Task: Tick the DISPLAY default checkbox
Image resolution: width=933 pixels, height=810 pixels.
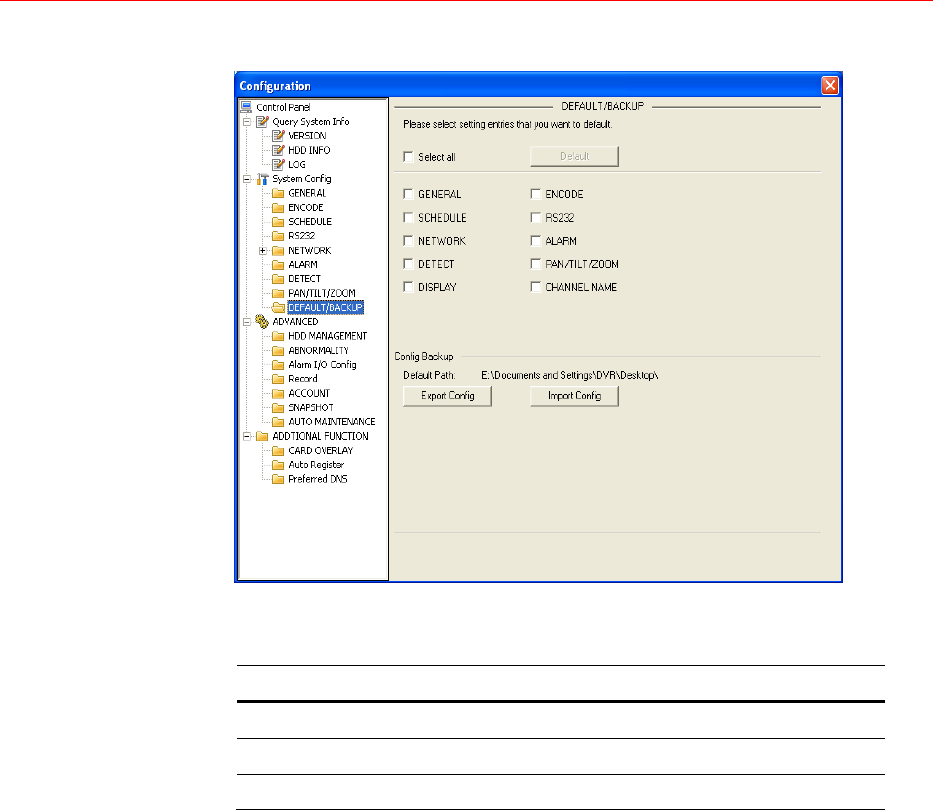Action: pyautogui.click(x=408, y=287)
